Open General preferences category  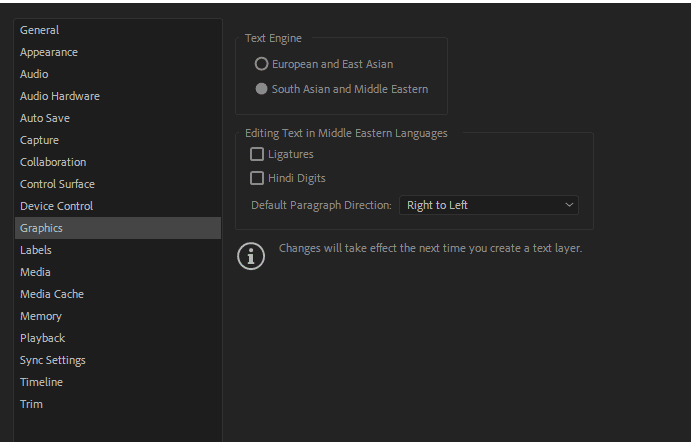click(40, 30)
